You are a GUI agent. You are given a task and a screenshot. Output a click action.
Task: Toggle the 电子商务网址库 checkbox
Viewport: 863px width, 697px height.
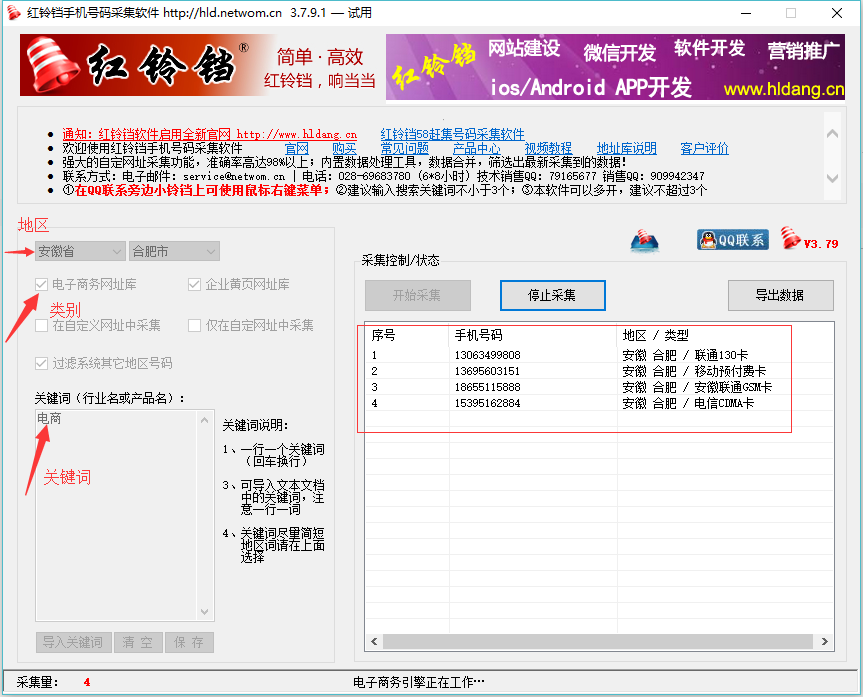click(41, 285)
